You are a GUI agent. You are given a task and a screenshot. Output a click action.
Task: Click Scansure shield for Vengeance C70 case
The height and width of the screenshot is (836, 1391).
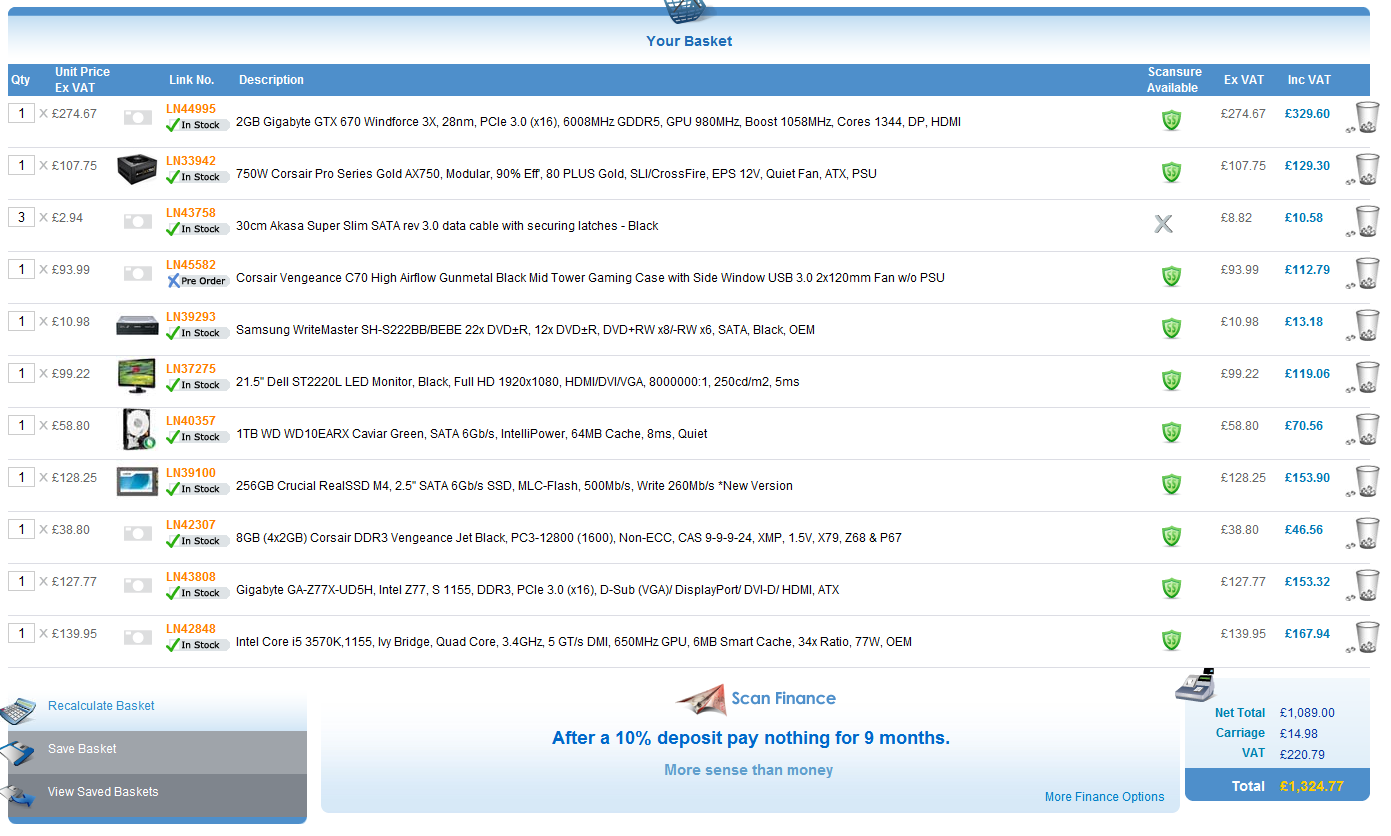pyautogui.click(x=1171, y=276)
